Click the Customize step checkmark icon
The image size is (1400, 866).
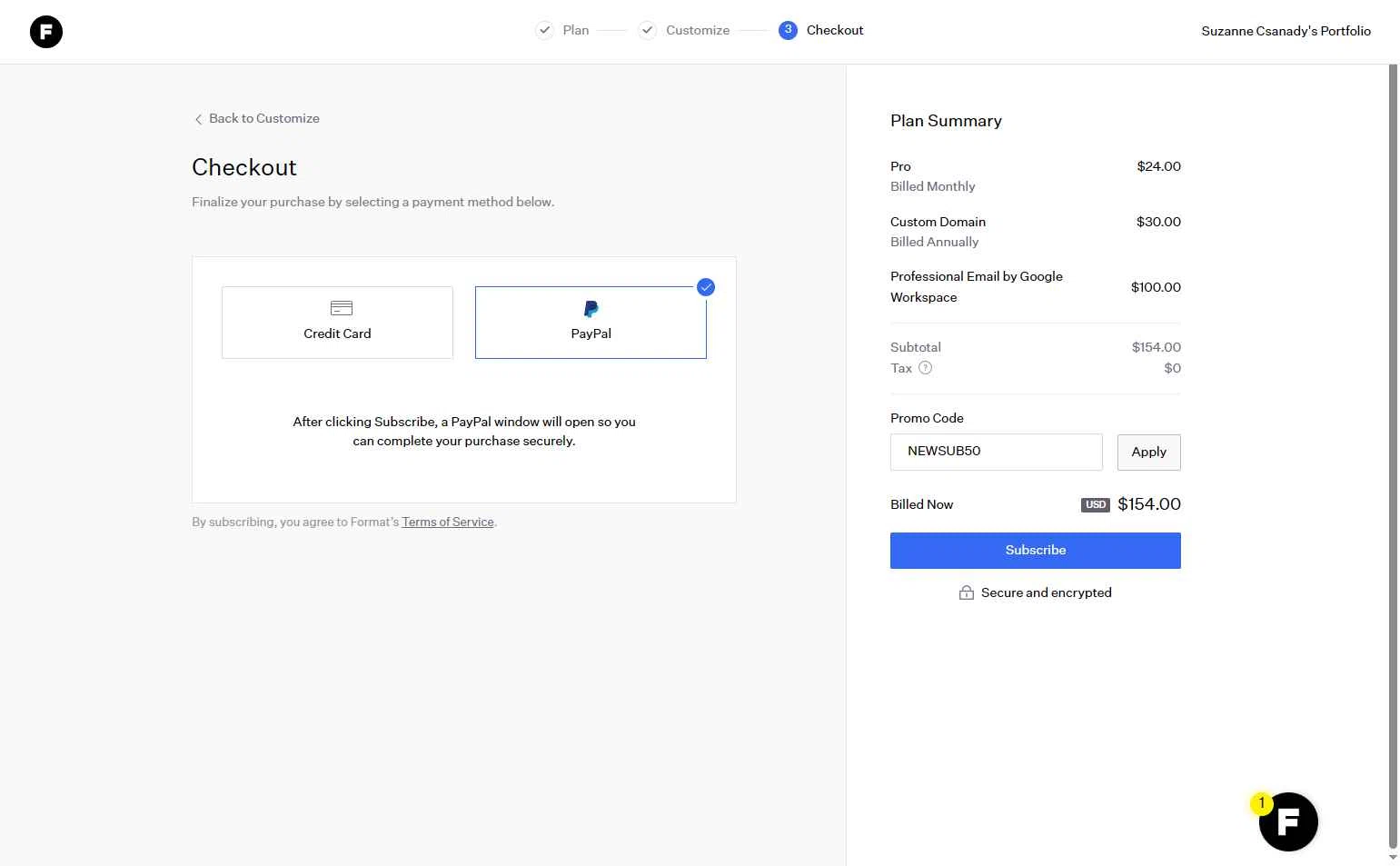[x=647, y=30]
